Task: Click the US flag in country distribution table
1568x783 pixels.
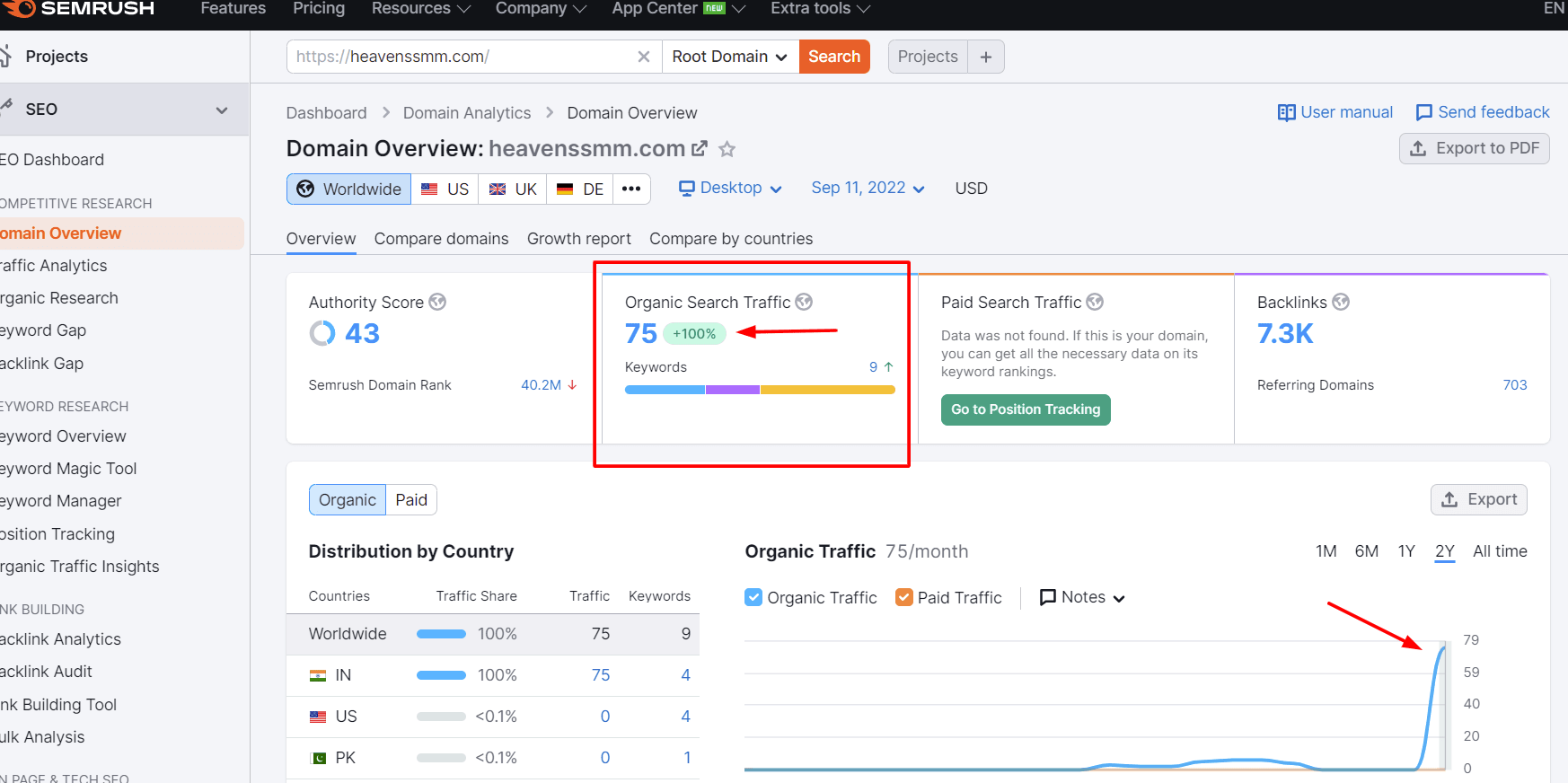Action: [318, 717]
